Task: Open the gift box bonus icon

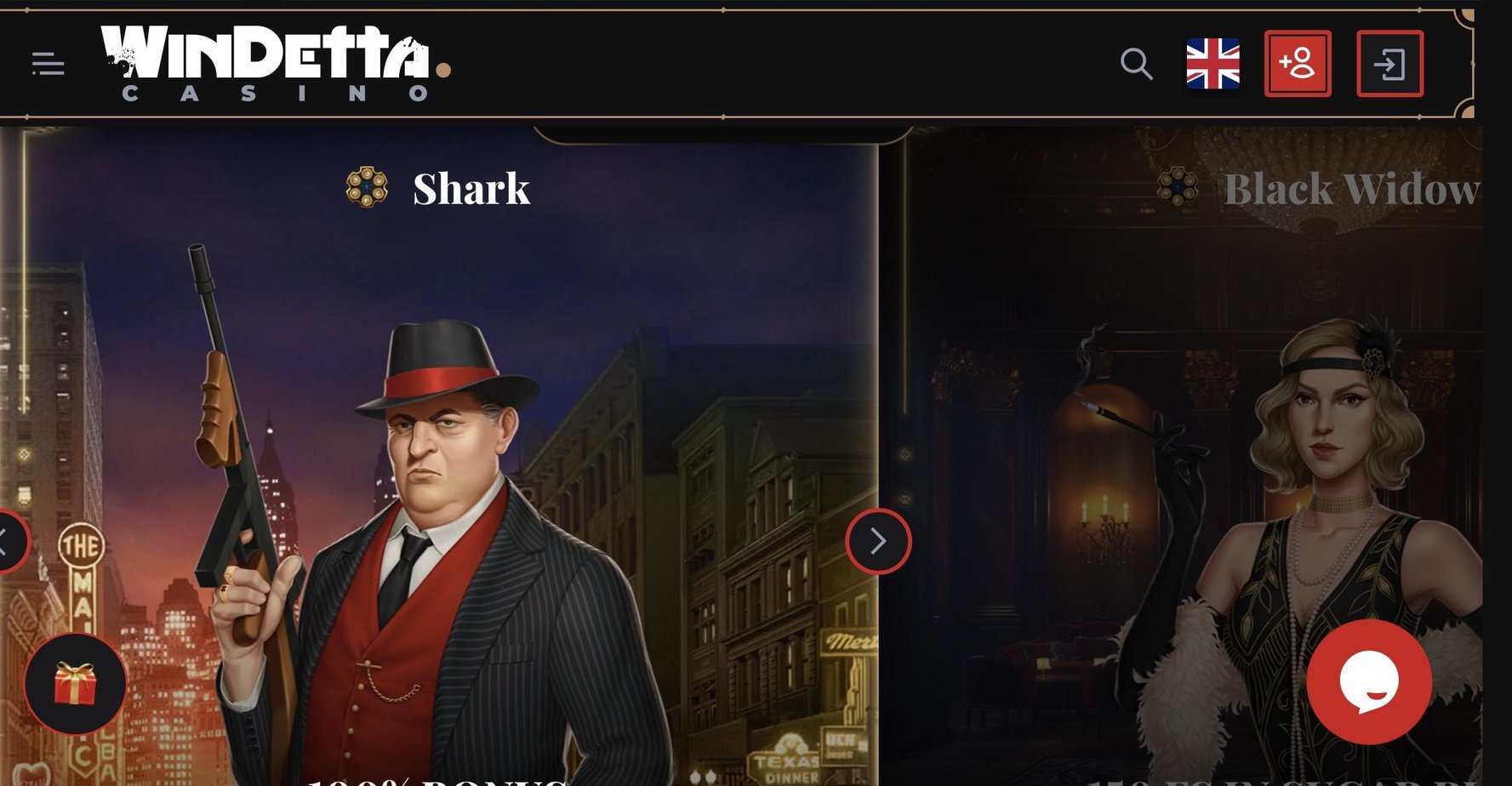Action: [76, 684]
